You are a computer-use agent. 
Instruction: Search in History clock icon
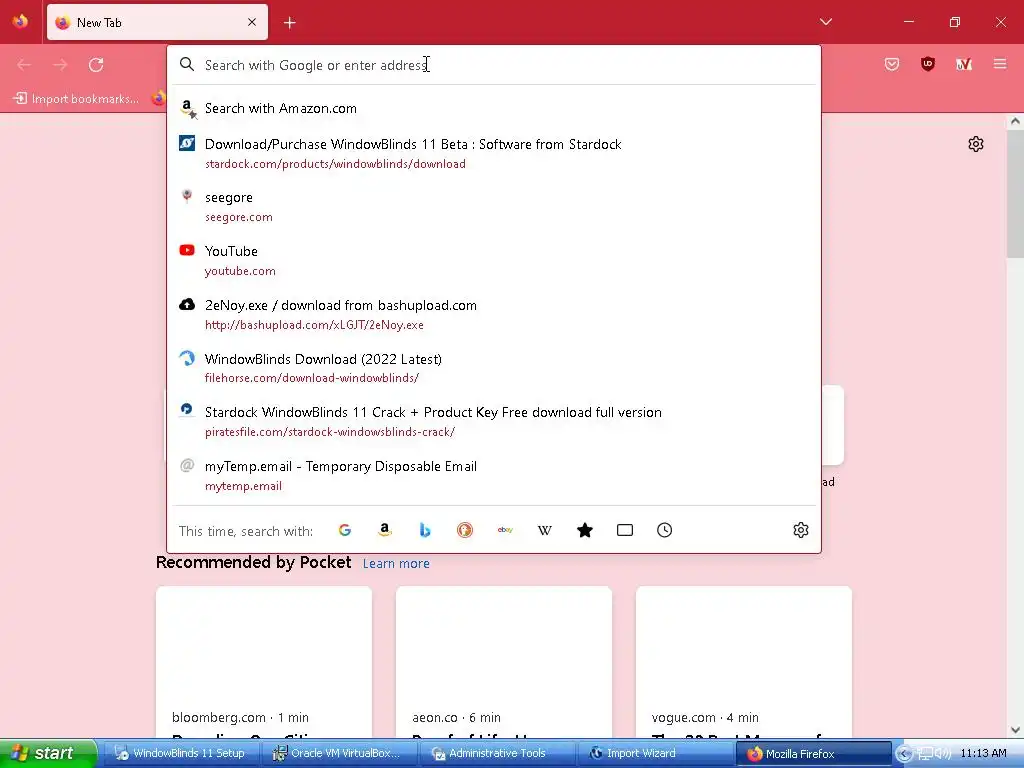click(x=664, y=530)
